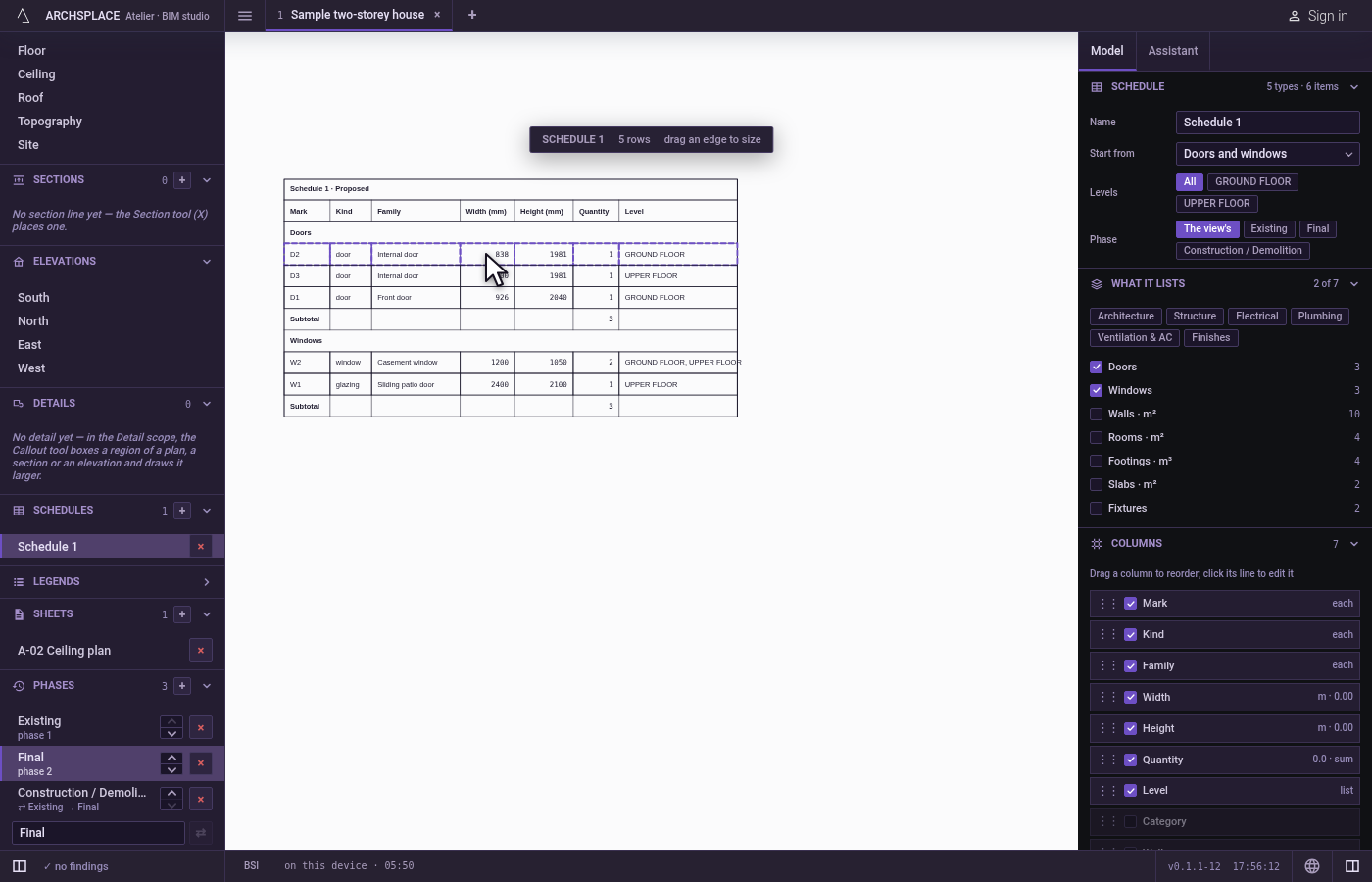Add a new schedule with plus button
Image resolution: width=1372 pixels, height=882 pixels.
[182, 511]
